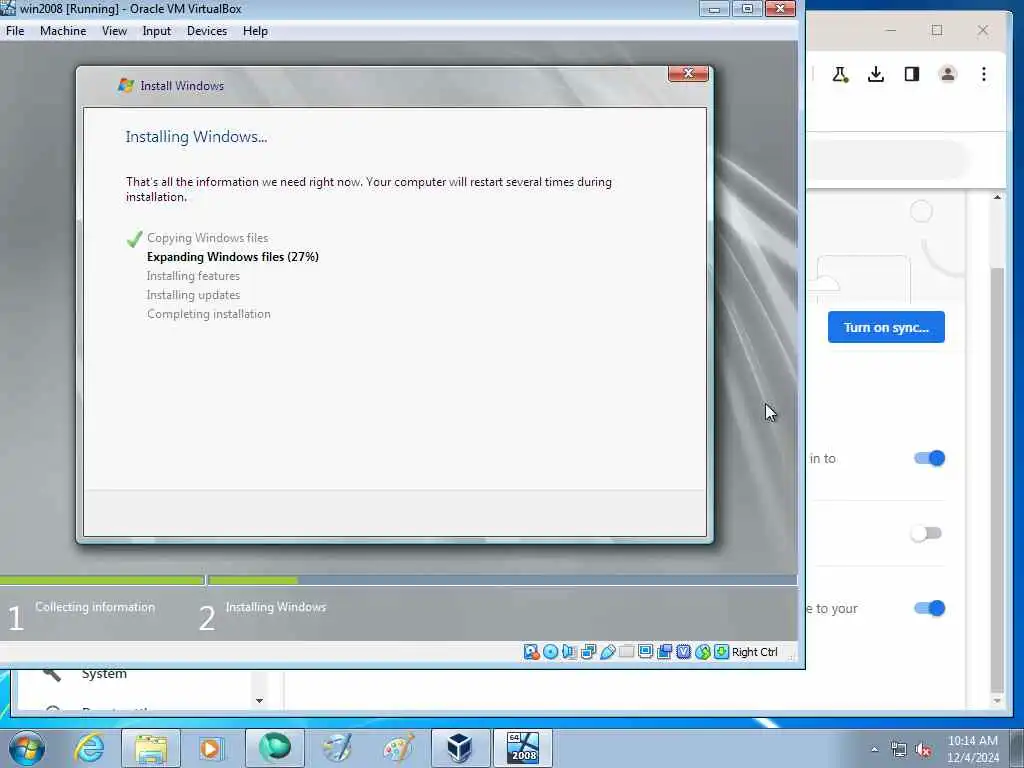This screenshot has width=1024, height=768.
Task: Switch to VirtualBox Manager cube taskbar icon
Action: (x=460, y=748)
